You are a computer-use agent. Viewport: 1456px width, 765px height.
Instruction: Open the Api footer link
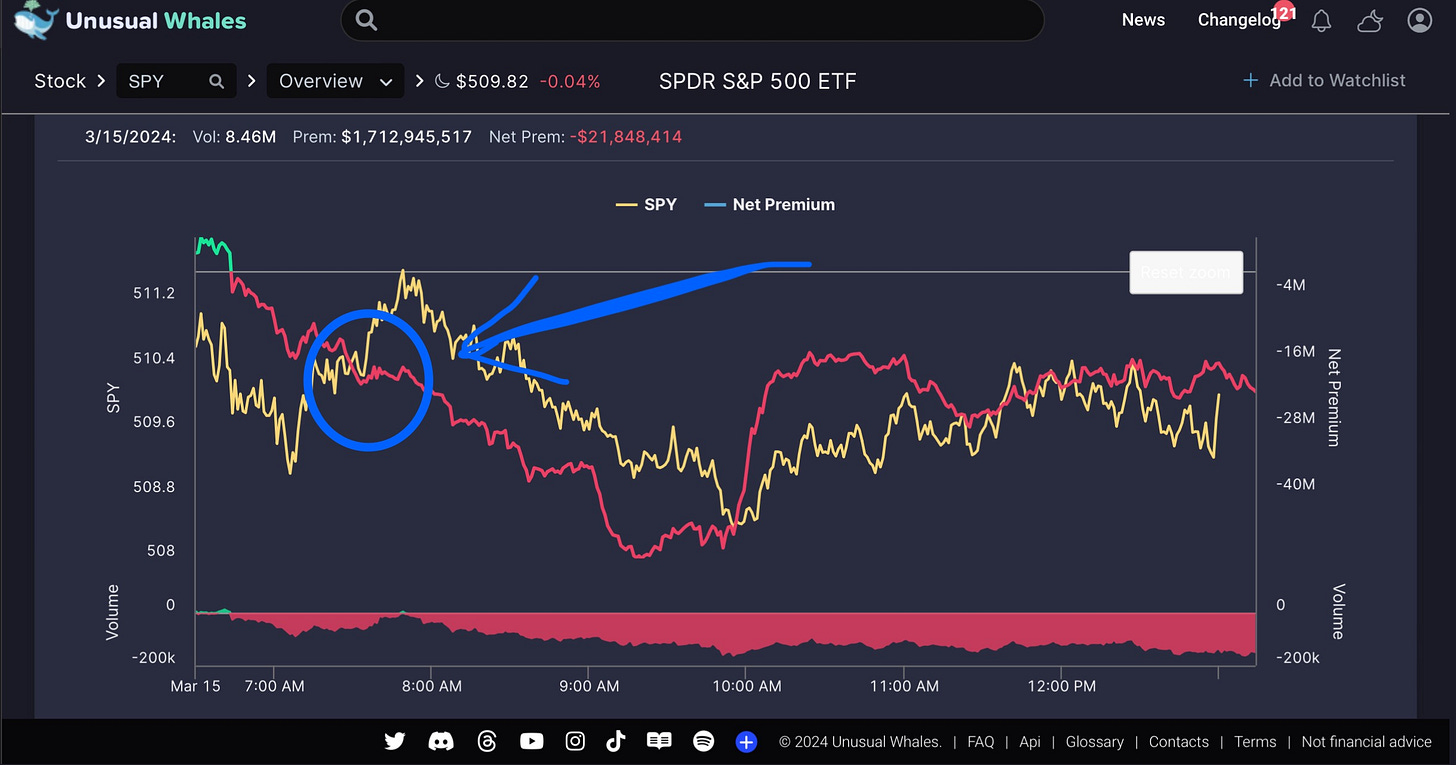point(1030,741)
